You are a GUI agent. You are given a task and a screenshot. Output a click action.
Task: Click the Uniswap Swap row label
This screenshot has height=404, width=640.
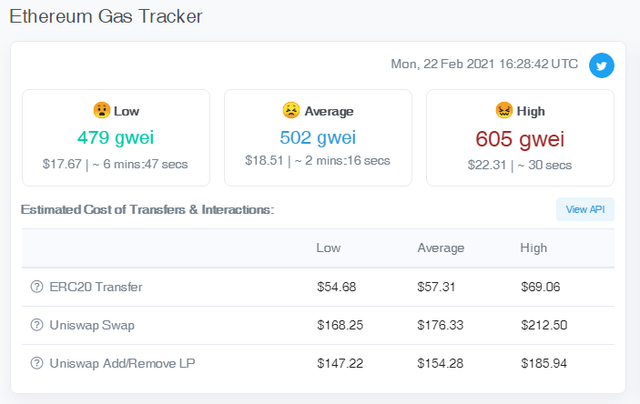click(93, 325)
